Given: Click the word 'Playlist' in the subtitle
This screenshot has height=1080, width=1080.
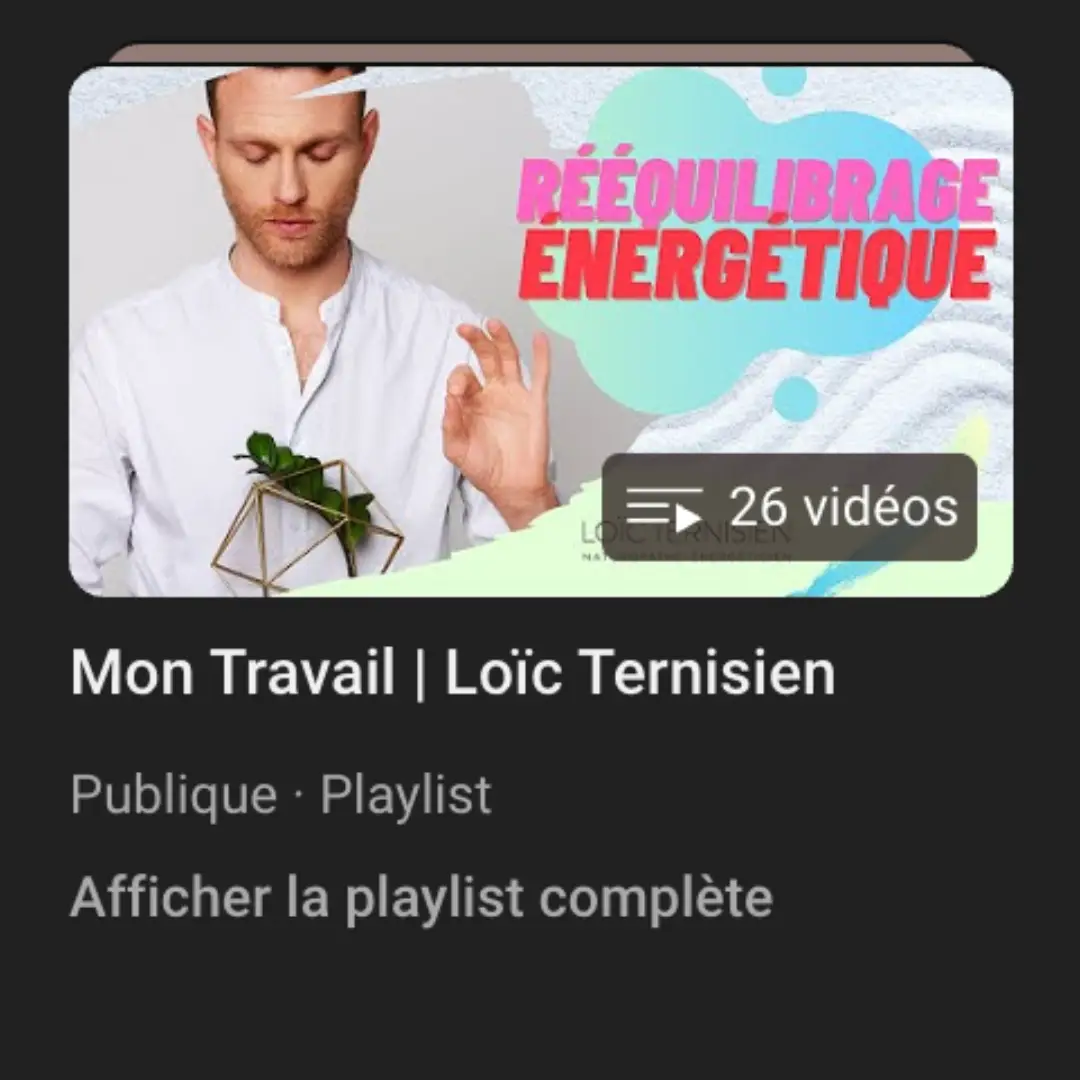Looking at the screenshot, I should [406, 795].
